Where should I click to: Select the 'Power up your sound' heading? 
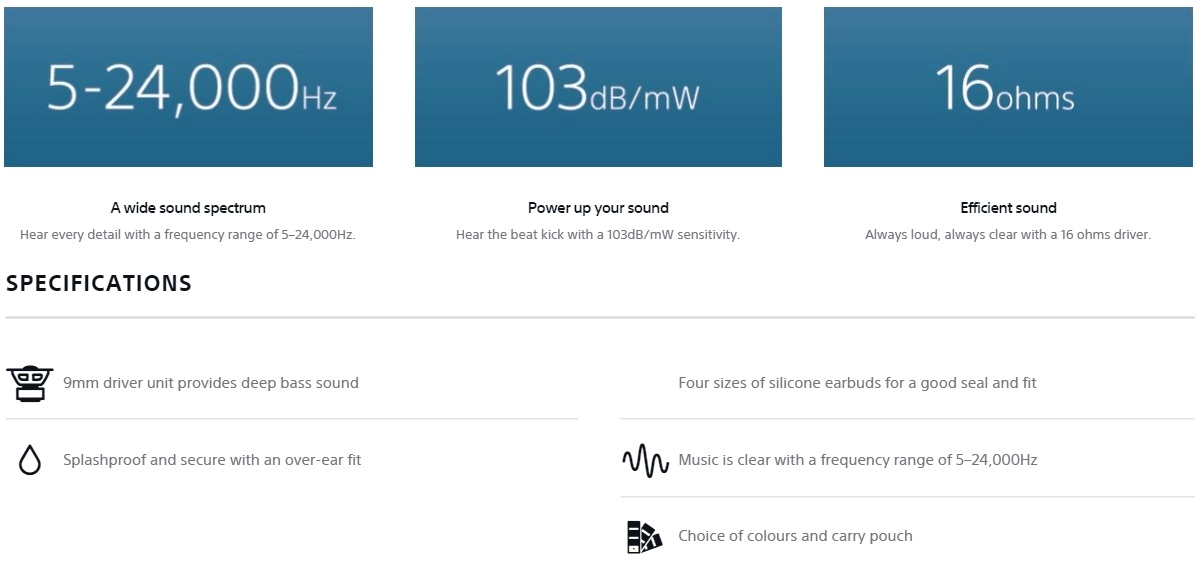click(x=598, y=208)
